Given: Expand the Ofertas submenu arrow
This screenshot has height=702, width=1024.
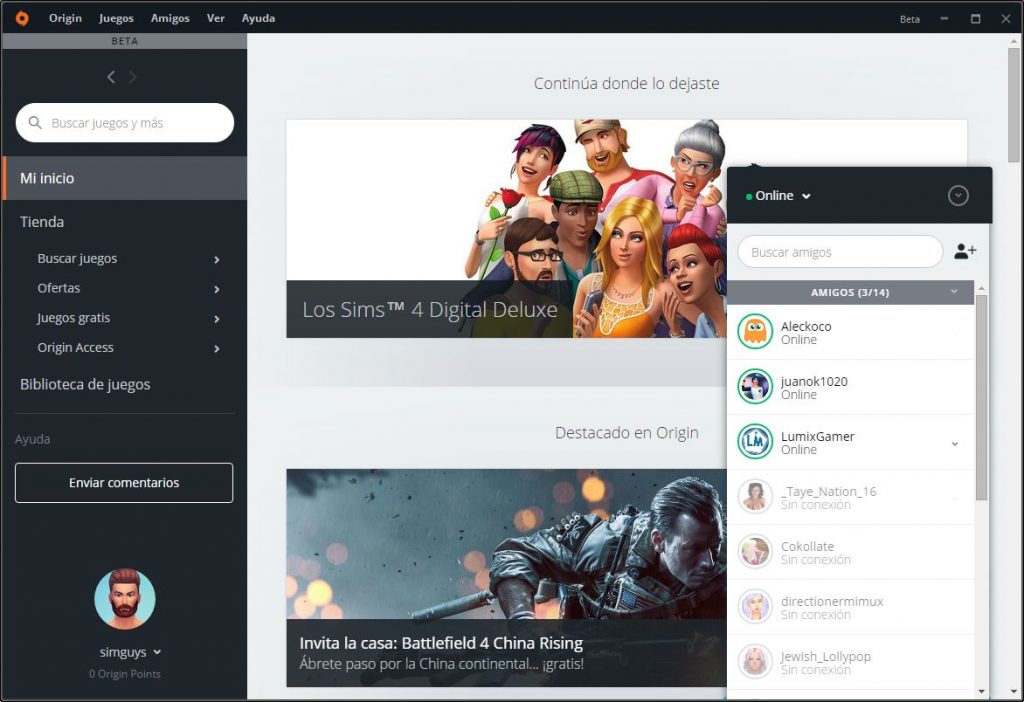Looking at the screenshot, I should (217, 289).
